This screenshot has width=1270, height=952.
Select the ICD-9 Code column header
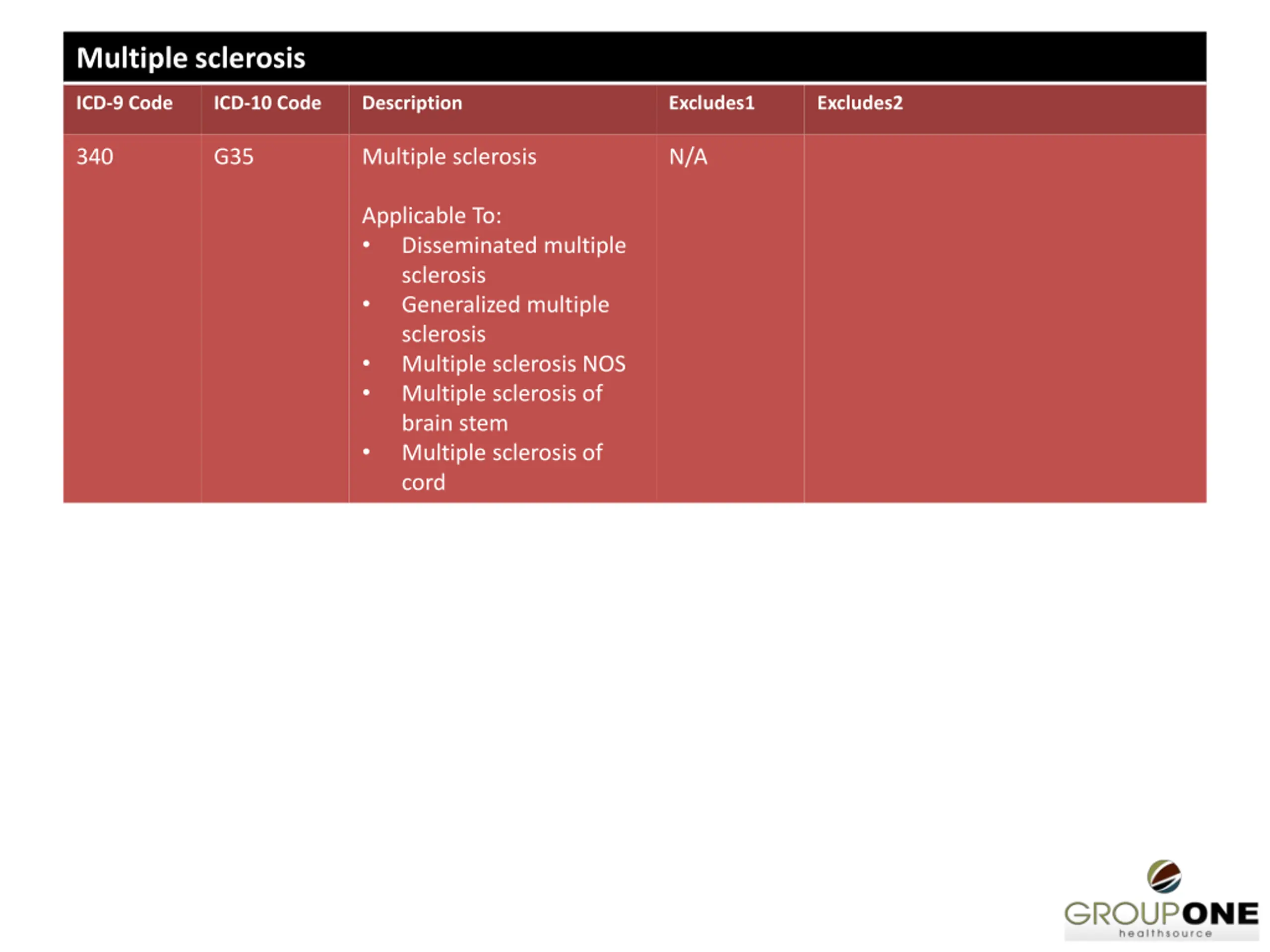point(132,109)
